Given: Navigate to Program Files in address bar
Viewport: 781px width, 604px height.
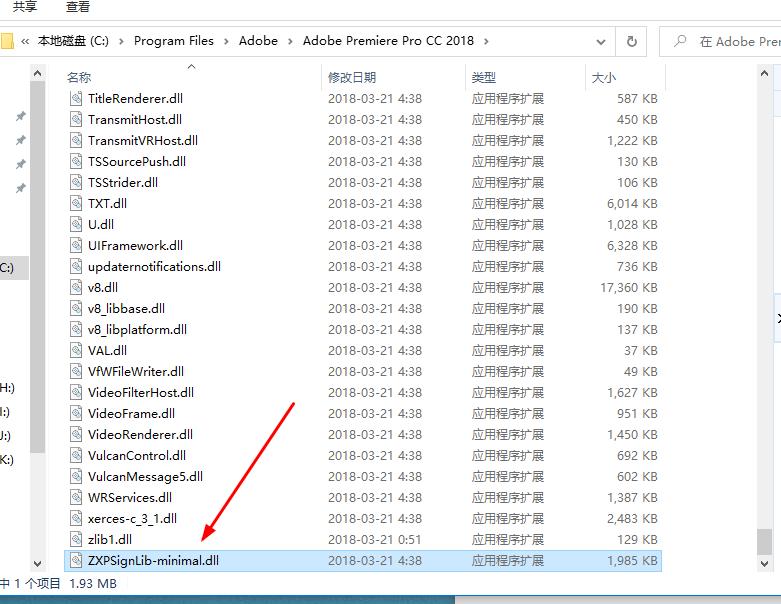Looking at the screenshot, I should coord(174,41).
